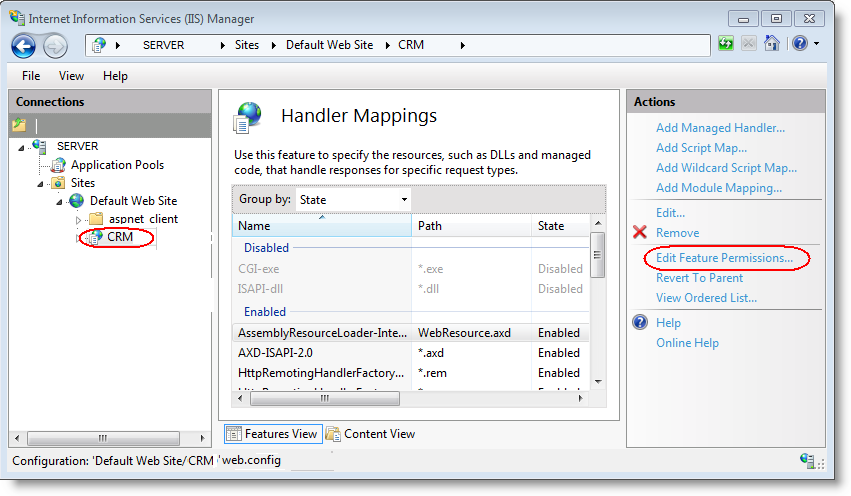
Task: Click the connect icon in the Connections toolbar
Action: pos(19,125)
